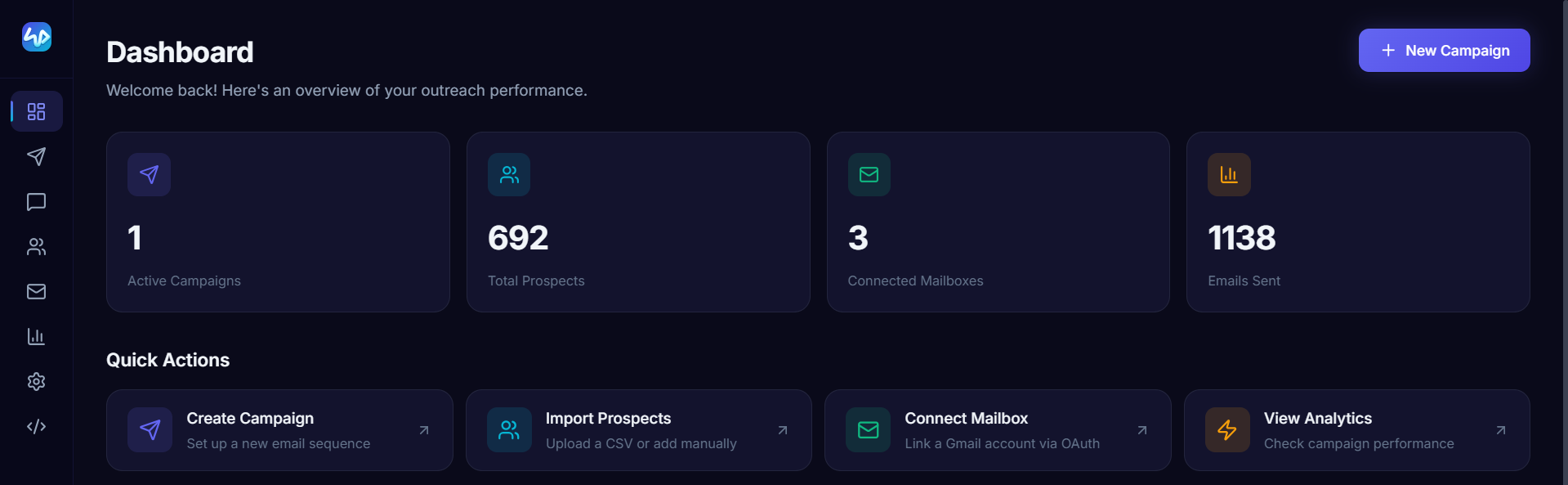Click the arrow icon on Connect Mailbox card

(x=1142, y=430)
